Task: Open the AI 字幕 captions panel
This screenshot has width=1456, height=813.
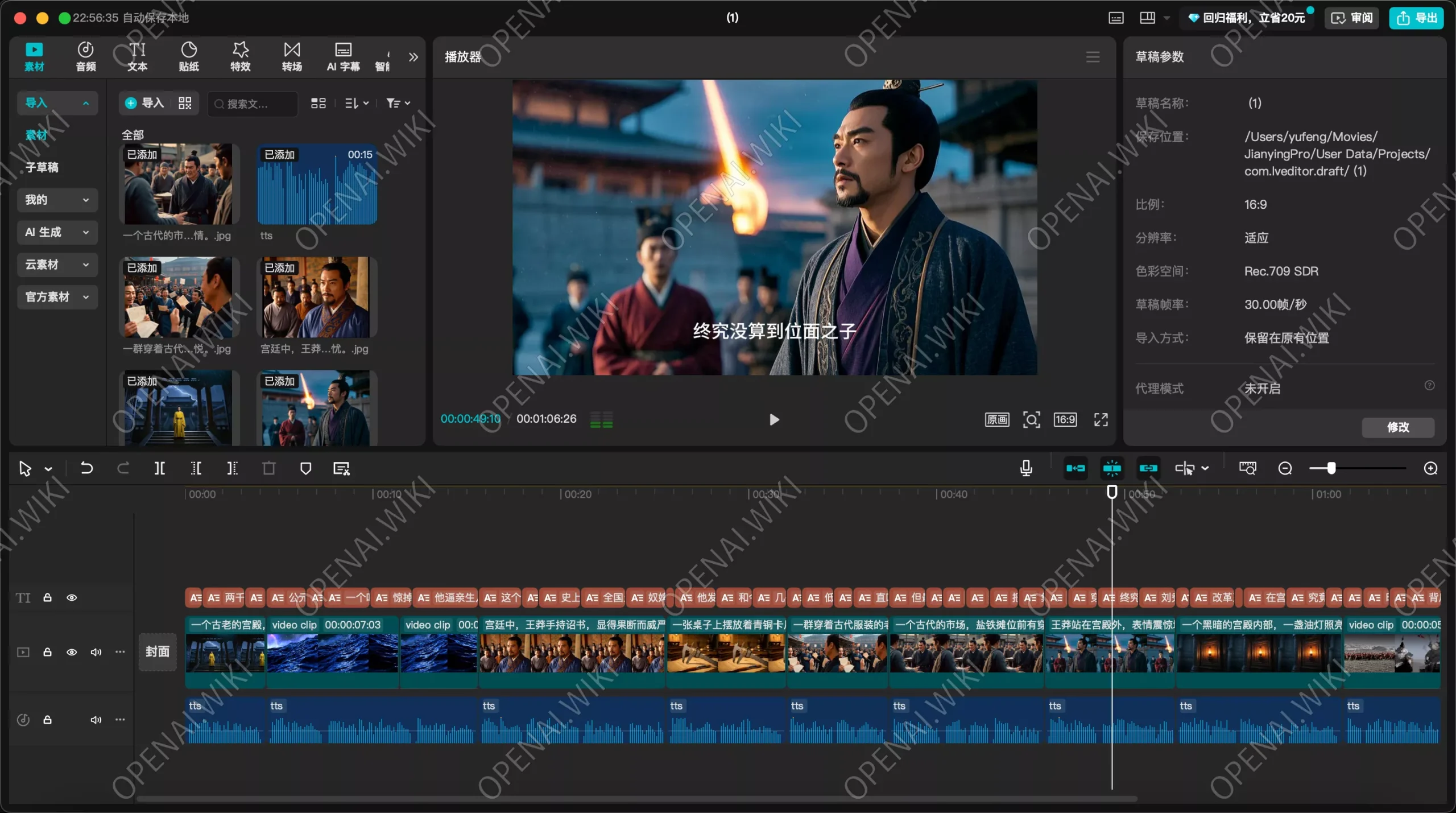Action: 343,56
